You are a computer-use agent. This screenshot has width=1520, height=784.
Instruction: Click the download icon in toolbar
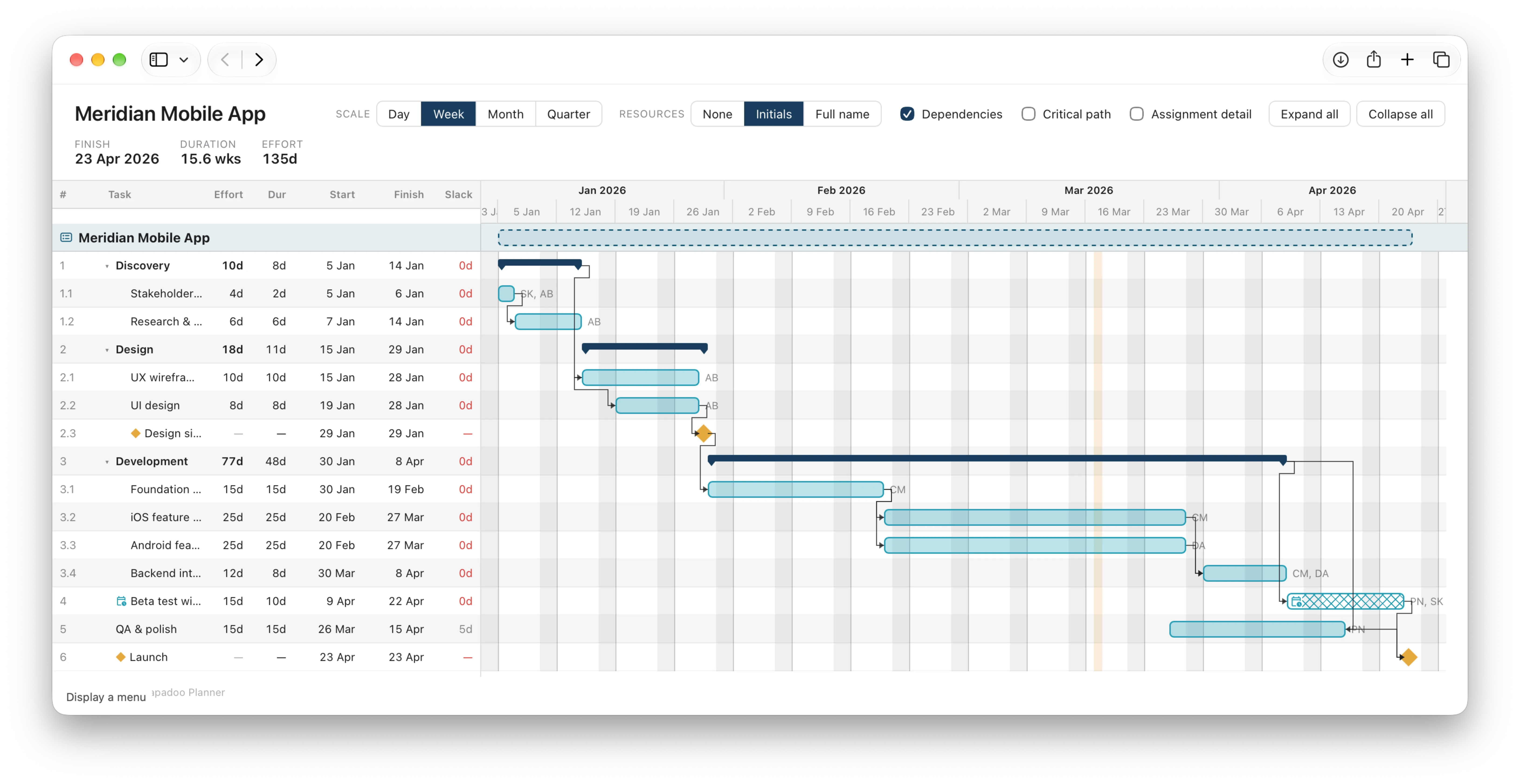(1341, 60)
